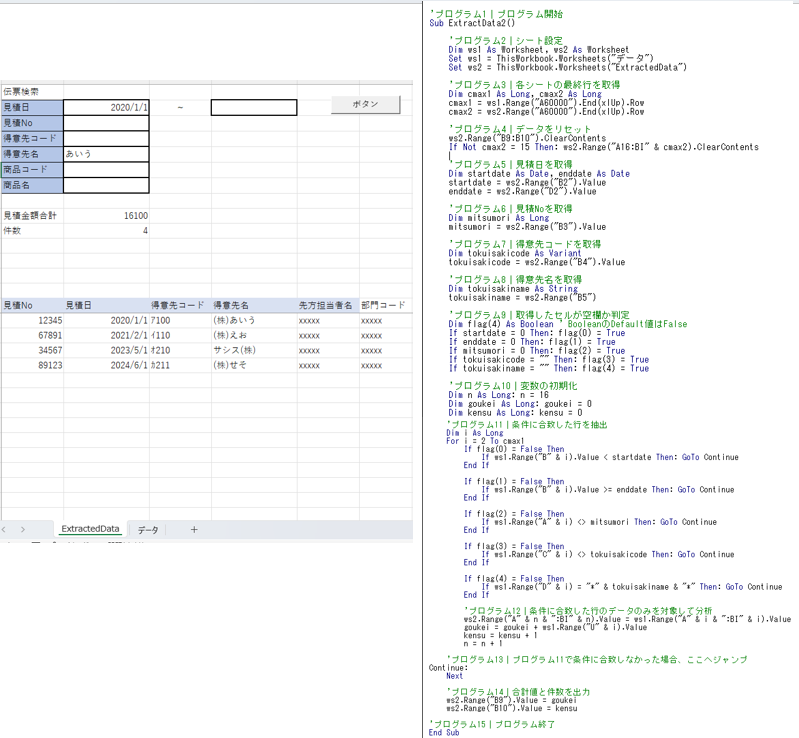Click the 部門コード table column header

pyautogui.click(x=385, y=305)
